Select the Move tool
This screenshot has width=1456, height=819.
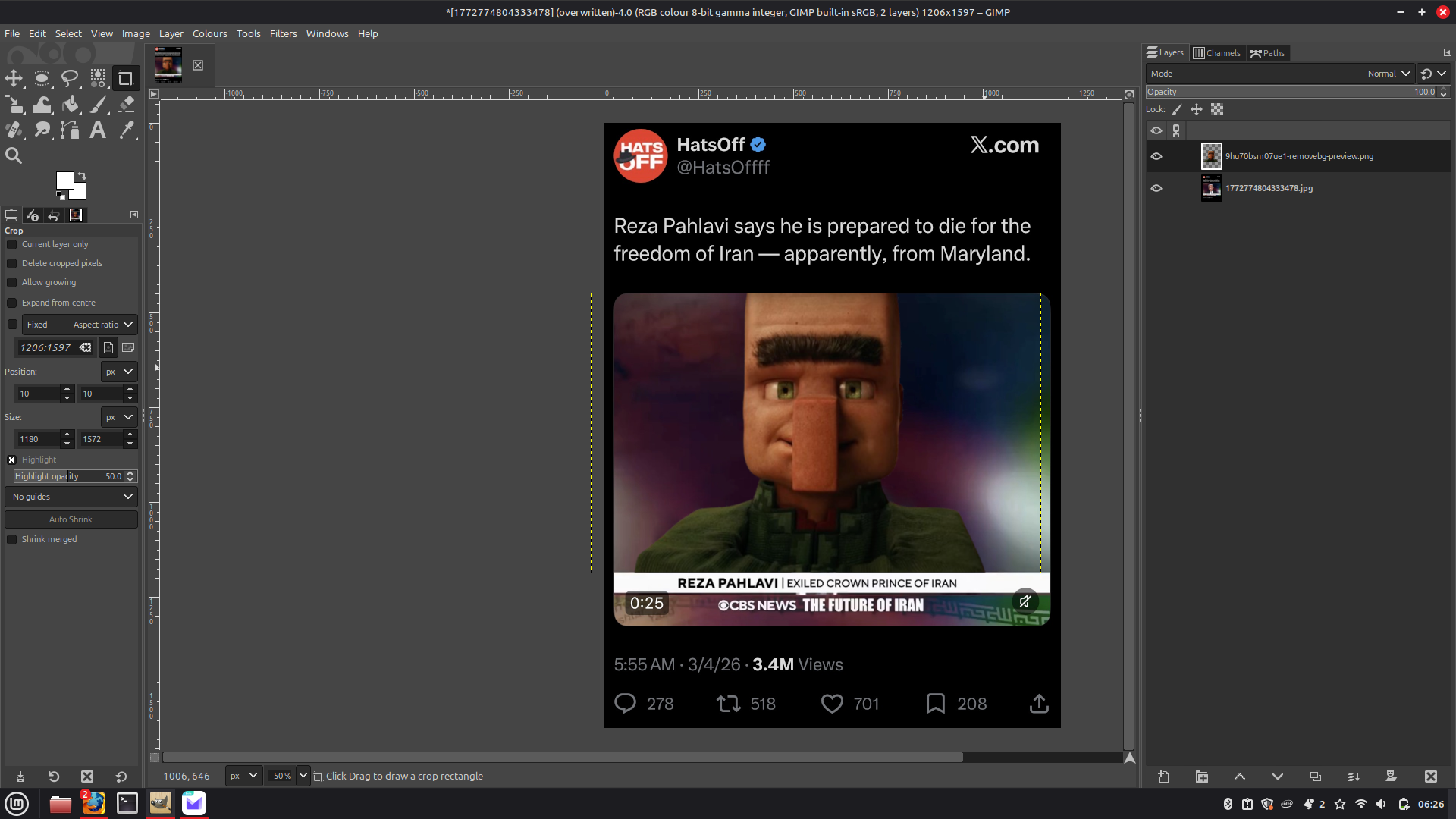(14, 78)
